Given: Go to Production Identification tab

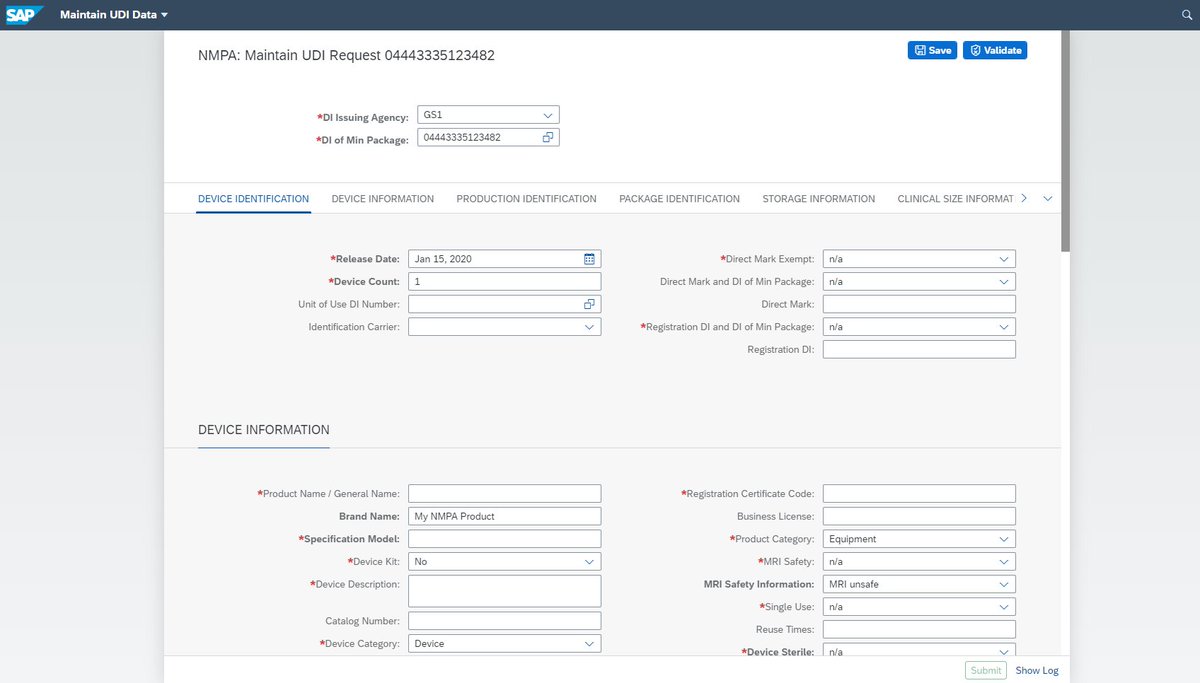Looking at the screenshot, I should tap(527, 199).
